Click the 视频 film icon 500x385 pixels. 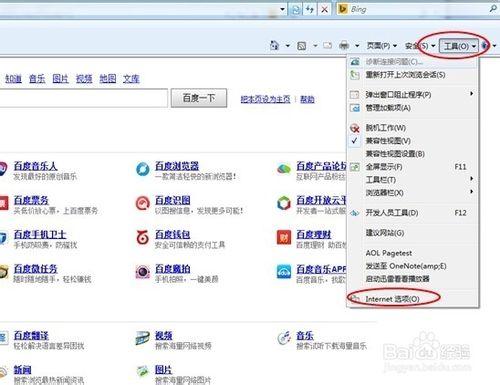143,338
